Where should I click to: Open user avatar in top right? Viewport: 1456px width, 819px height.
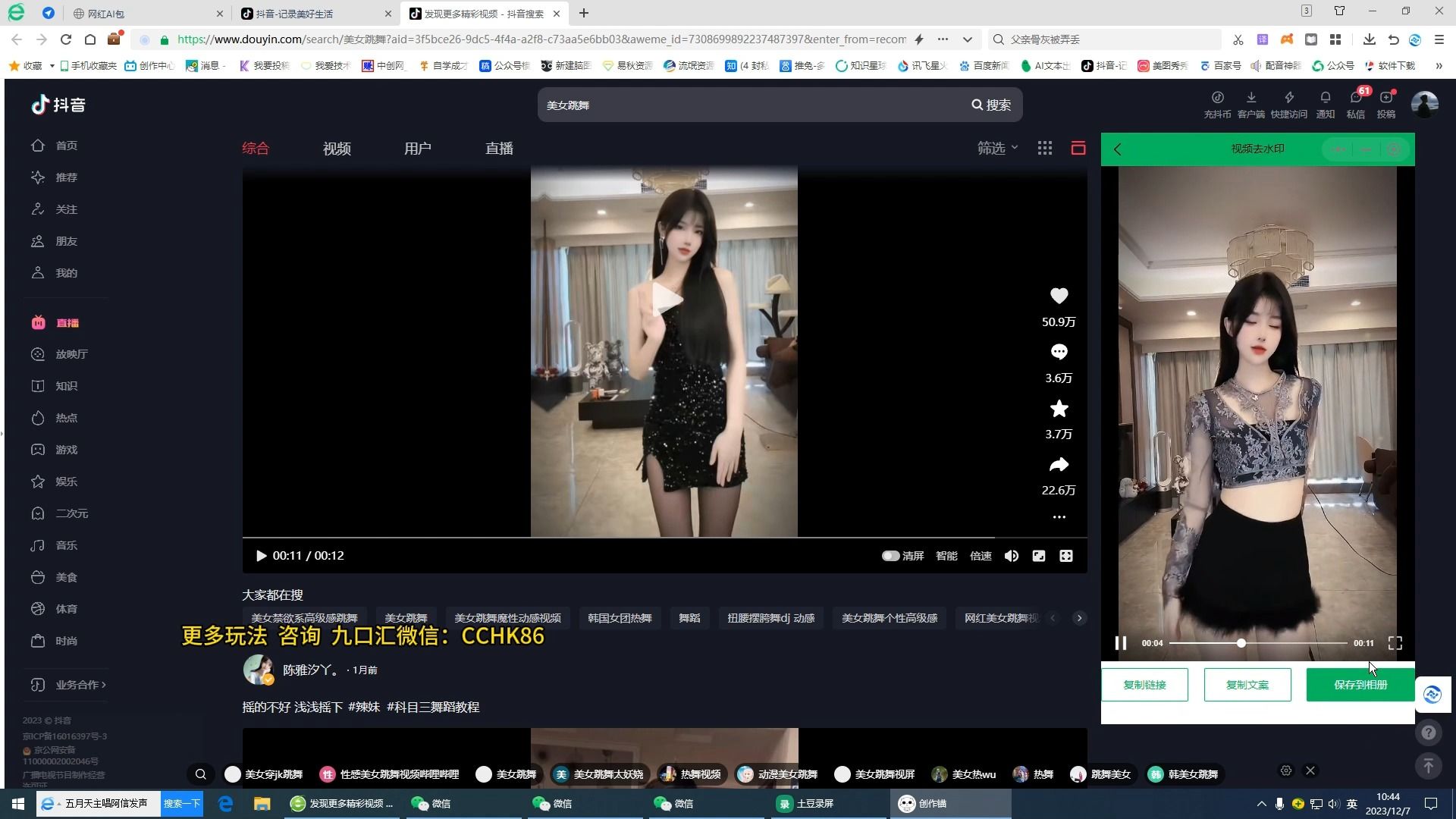click(1424, 104)
